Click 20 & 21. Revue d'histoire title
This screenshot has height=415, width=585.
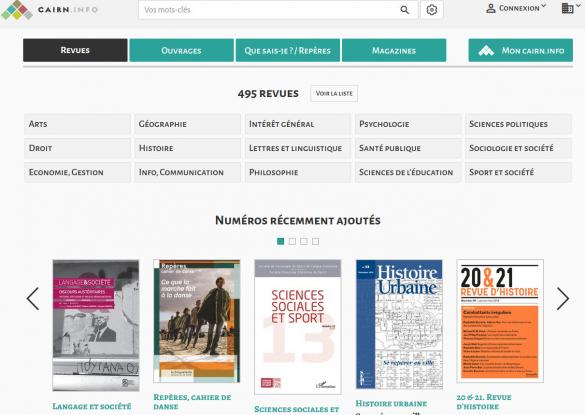484,402
